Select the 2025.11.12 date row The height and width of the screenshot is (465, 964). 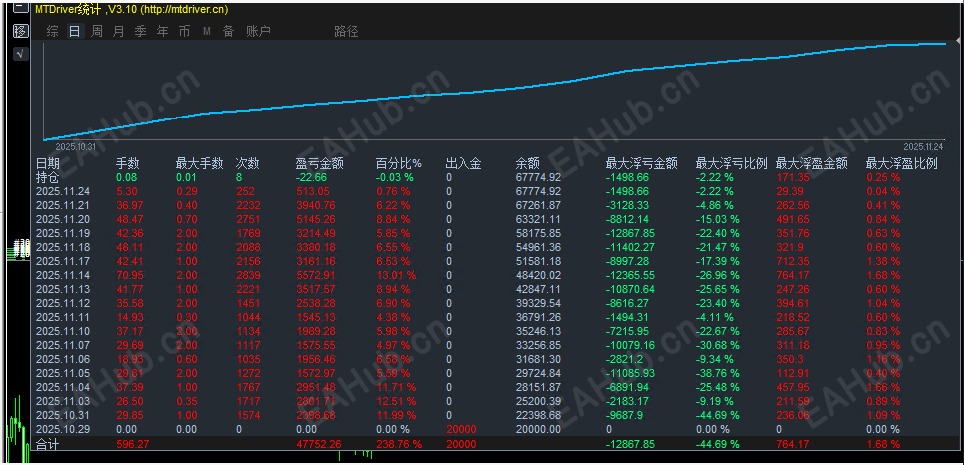click(x=63, y=303)
